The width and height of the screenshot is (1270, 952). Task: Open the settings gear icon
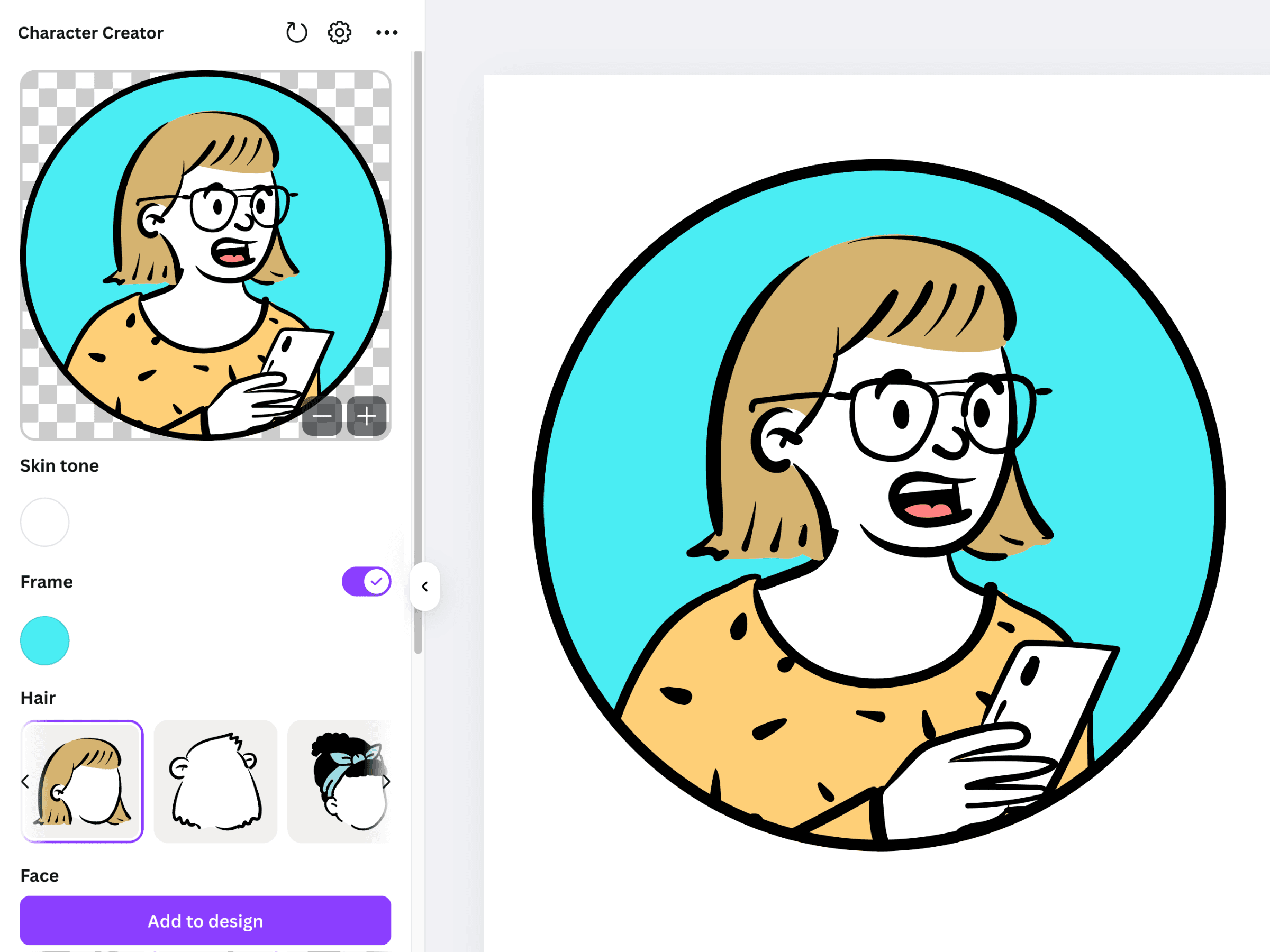coord(339,33)
